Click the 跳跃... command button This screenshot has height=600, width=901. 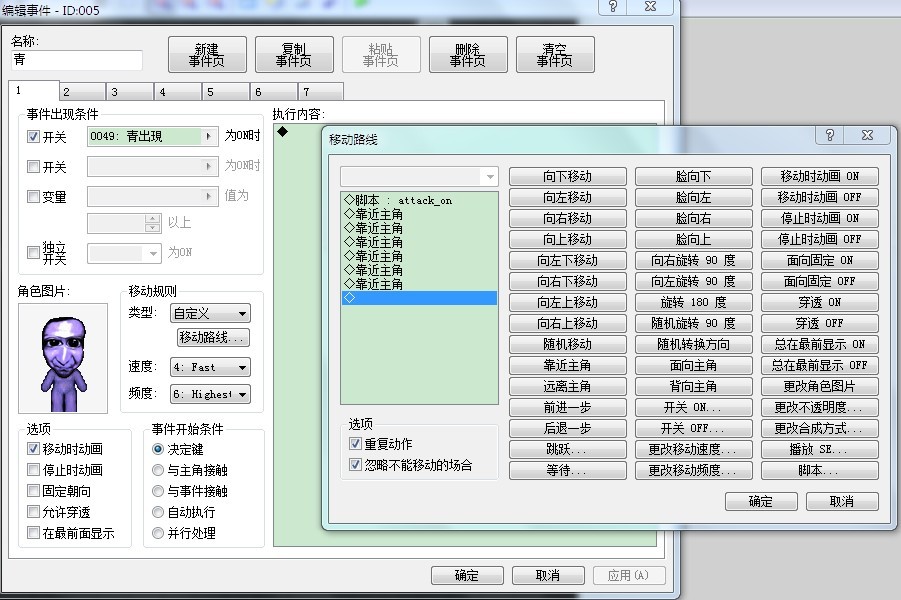tap(568, 449)
